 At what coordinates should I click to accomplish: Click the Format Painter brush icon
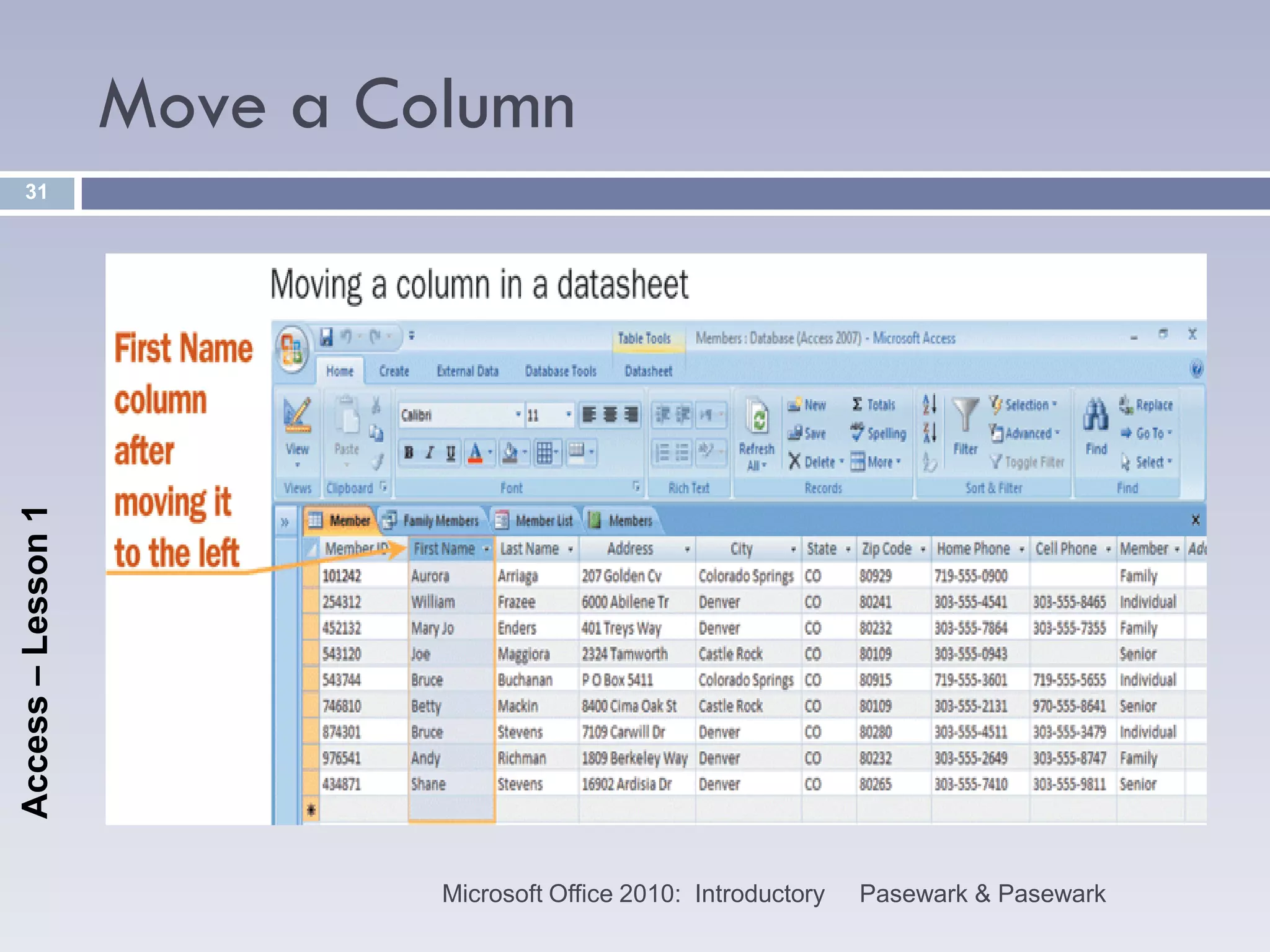[x=376, y=461]
